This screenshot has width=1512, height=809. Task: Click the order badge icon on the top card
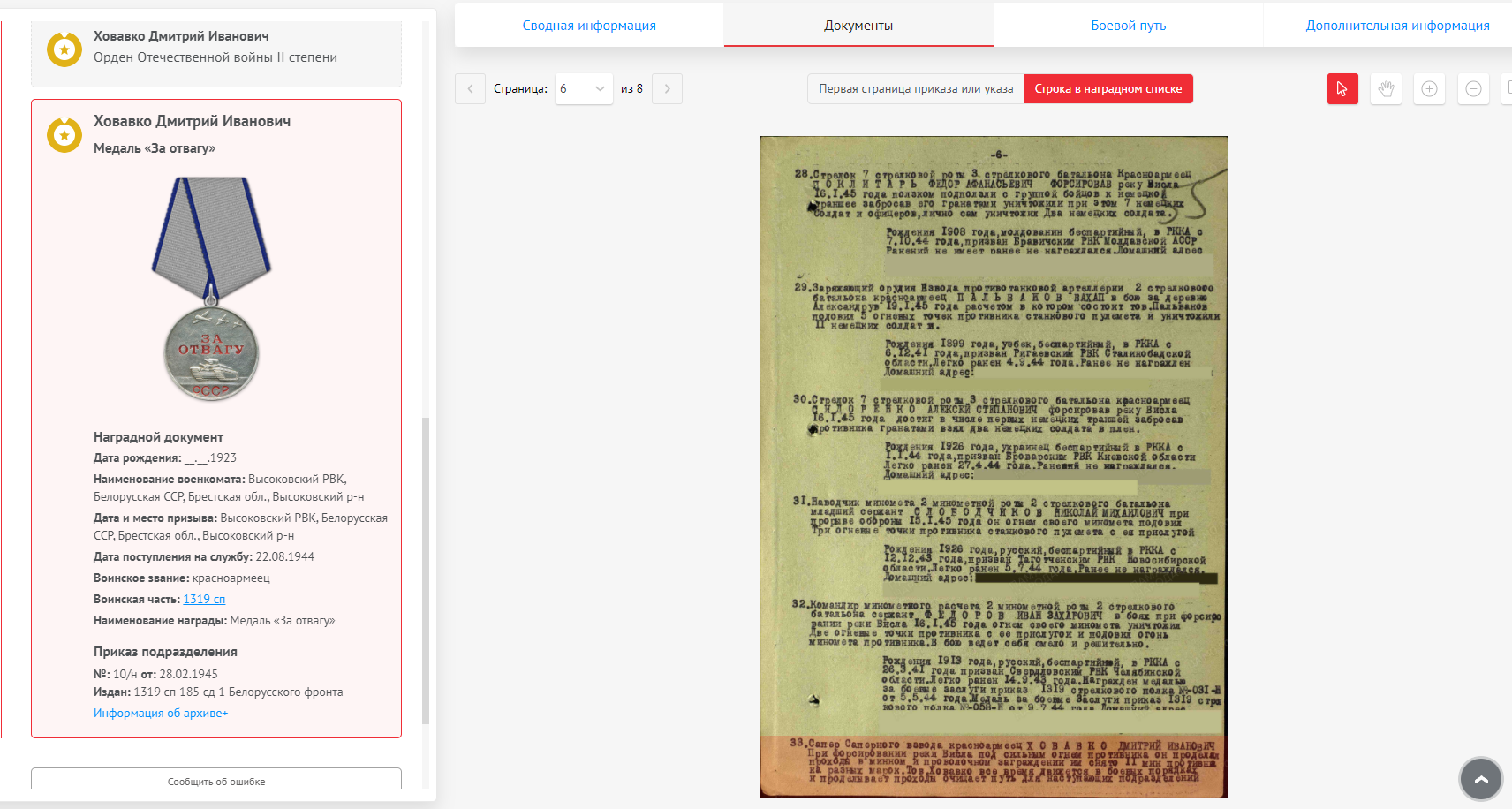point(64,49)
